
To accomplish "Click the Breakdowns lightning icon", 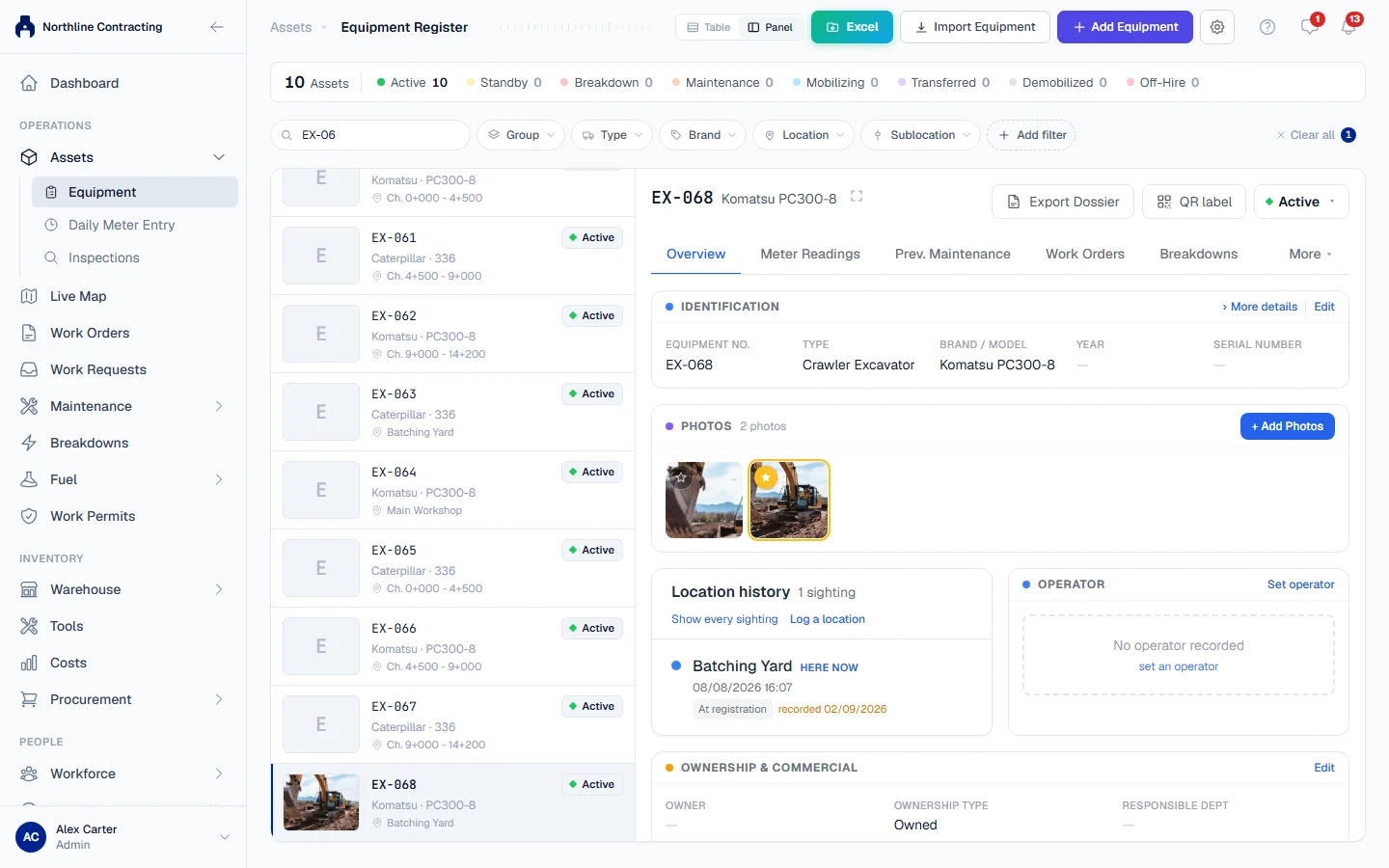I will point(29,443).
